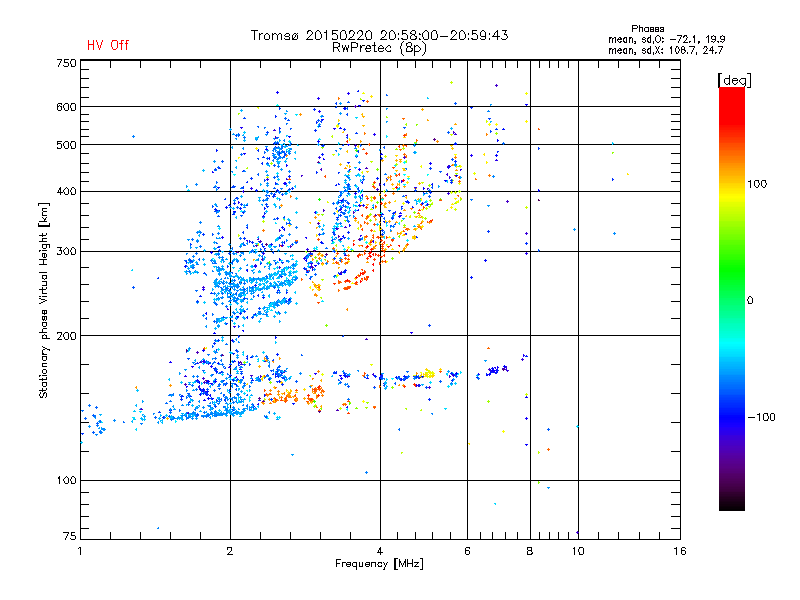The image size is (800, 600).
Task: Click the x-axis tick label '6'
Action: [467, 551]
